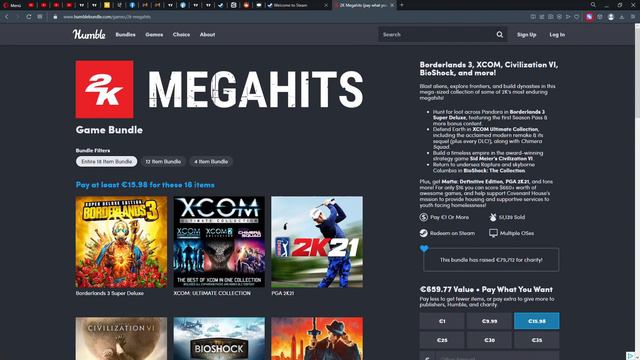Open the PGA 2K21 cover art
640x360 pixels.
click(x=317, y=242)
